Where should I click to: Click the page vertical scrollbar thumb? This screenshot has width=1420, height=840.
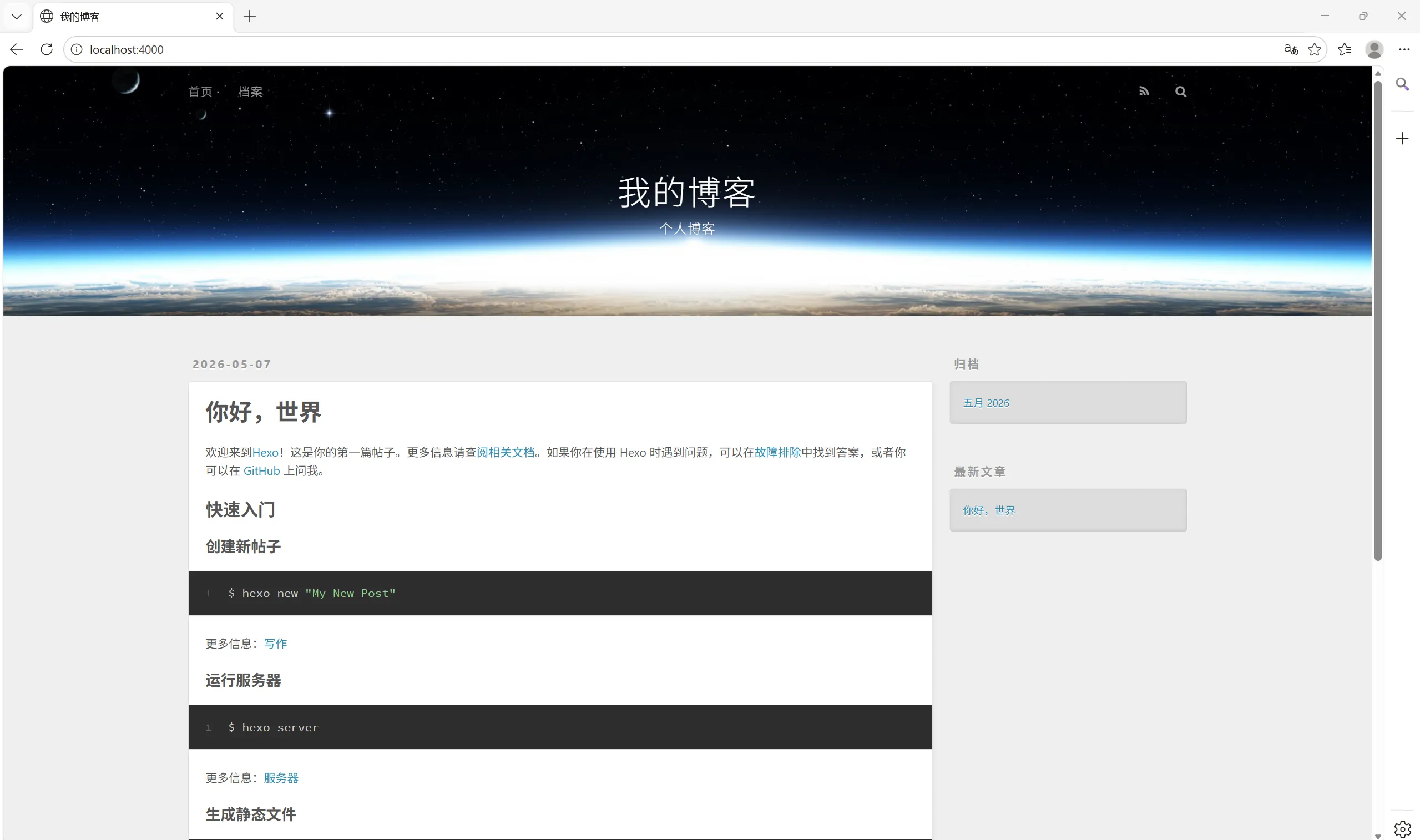pyautogui.click(x=1378, y=320)
